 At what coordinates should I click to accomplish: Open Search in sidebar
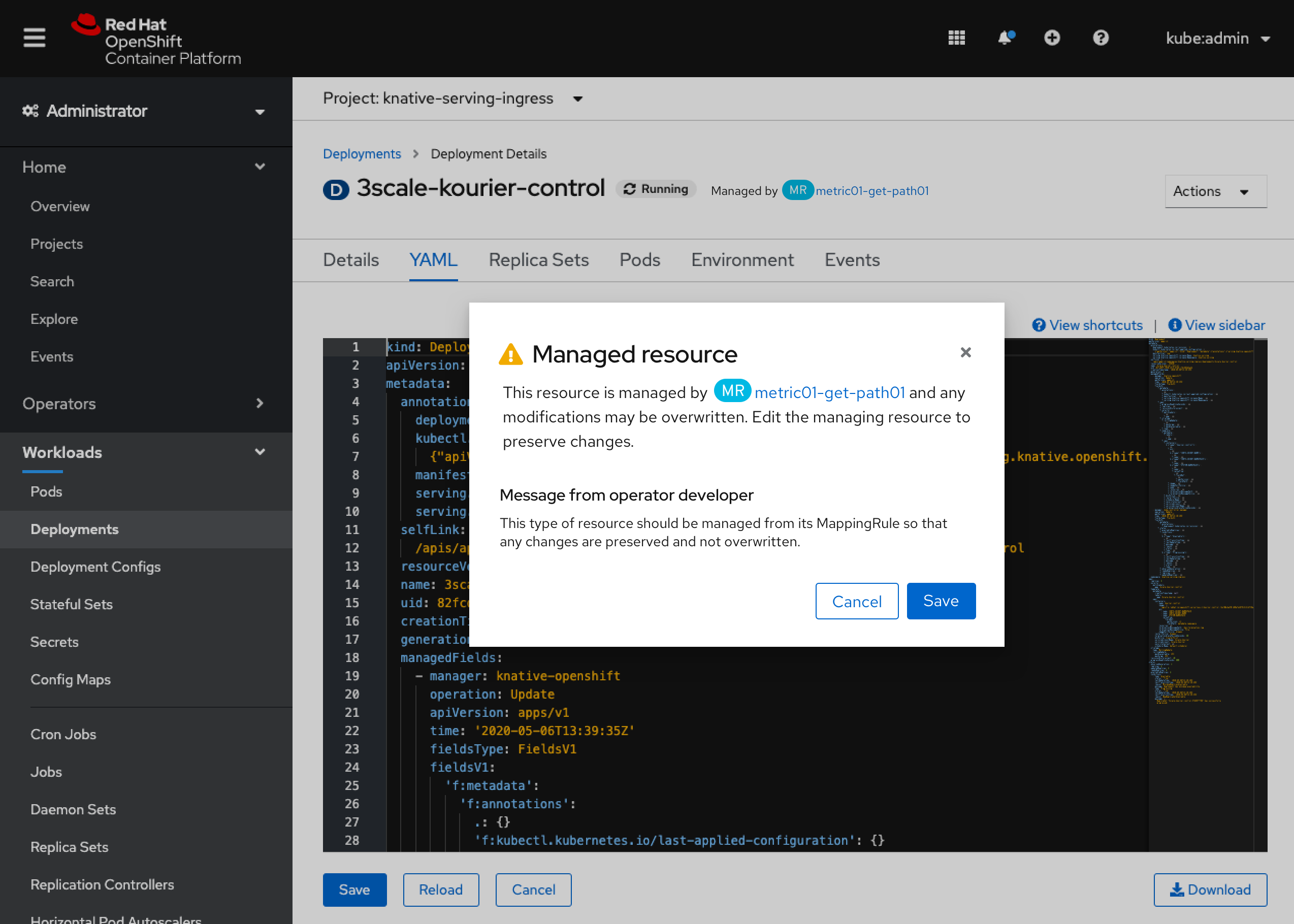pyautogui.click(x=52, y=282)
